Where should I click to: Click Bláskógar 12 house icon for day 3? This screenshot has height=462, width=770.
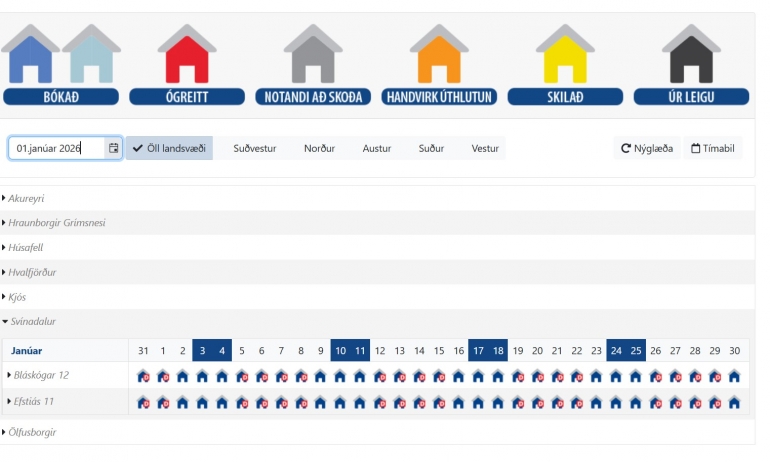[202, 376]
